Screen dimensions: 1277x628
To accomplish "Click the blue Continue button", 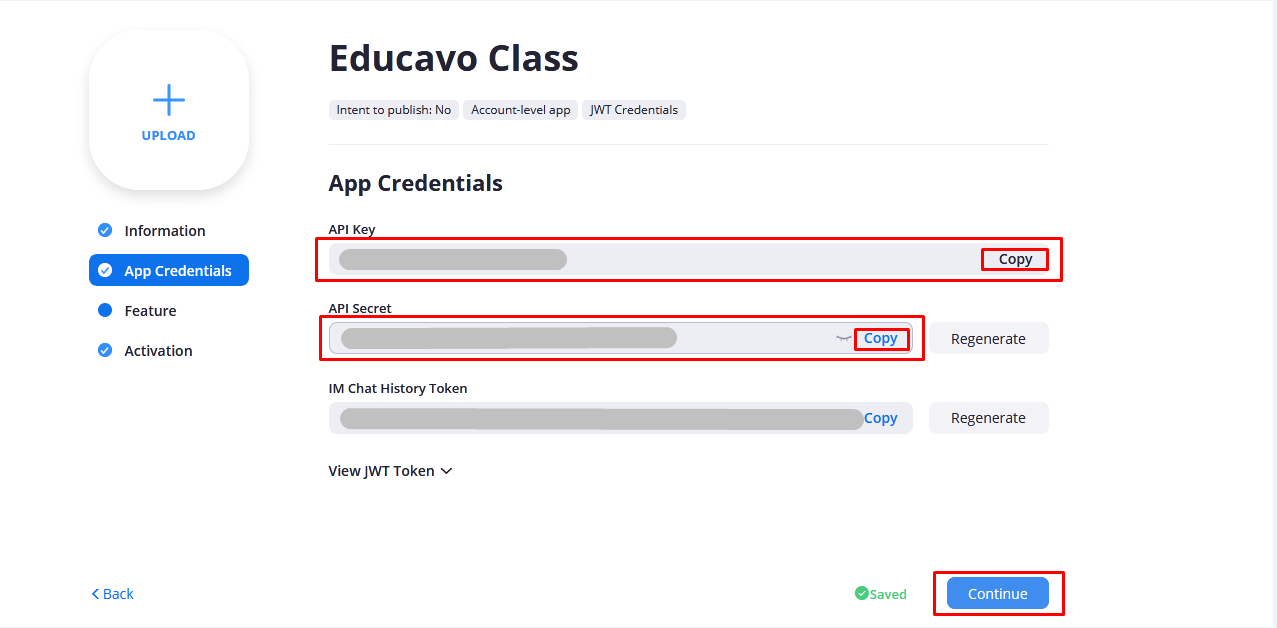I will click(997, 593).
